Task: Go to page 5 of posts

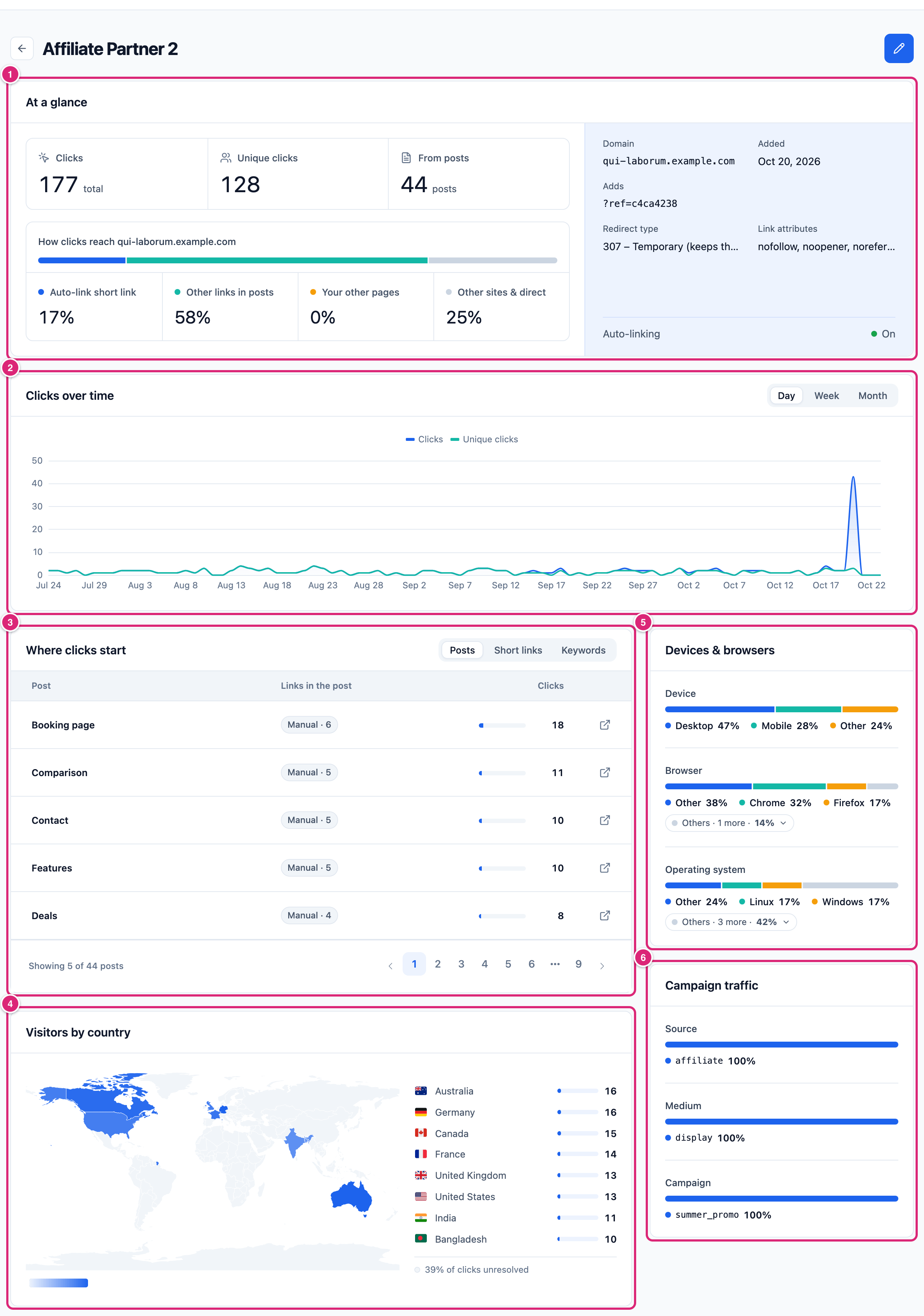Action: coord(508,964)
